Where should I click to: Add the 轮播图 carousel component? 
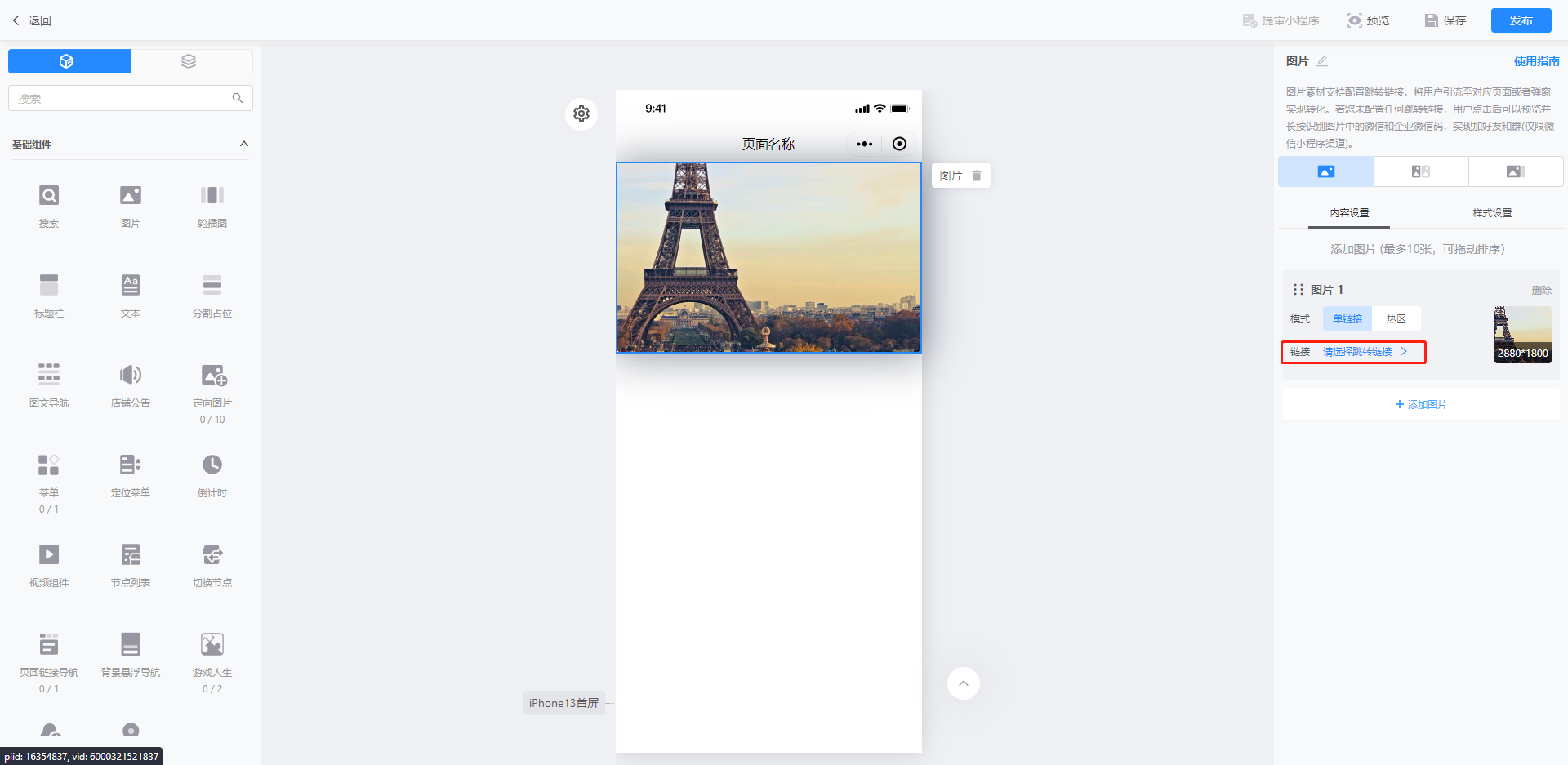212,195
